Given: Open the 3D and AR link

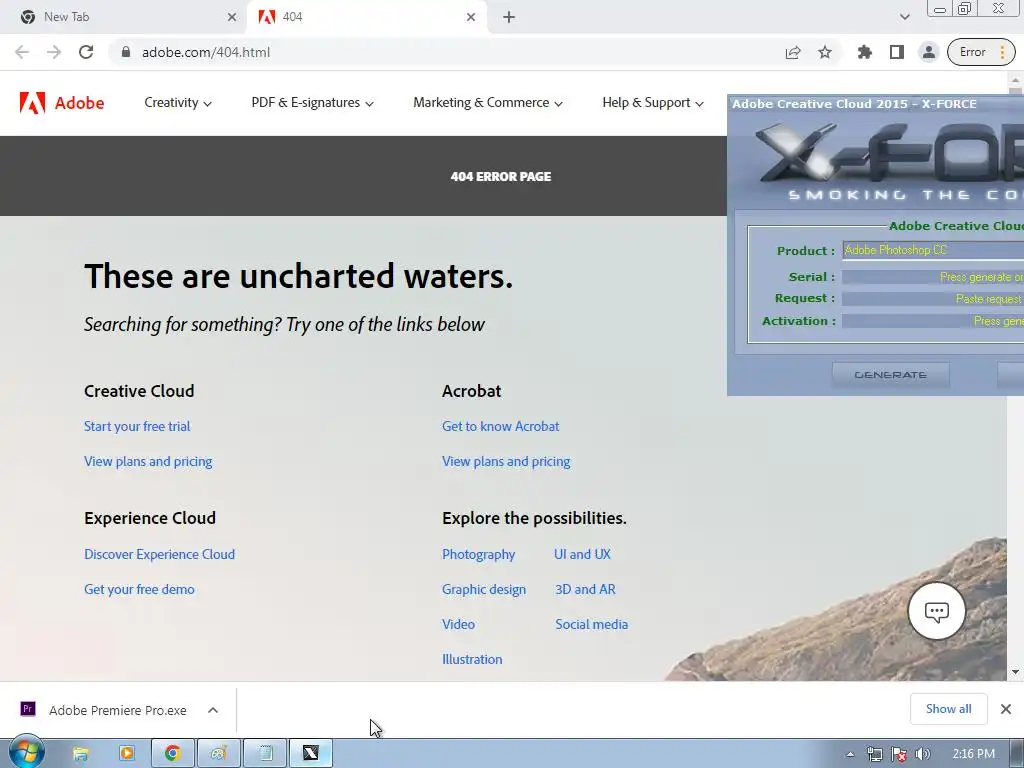Looking at the screenshot, I should coord(585,590).
